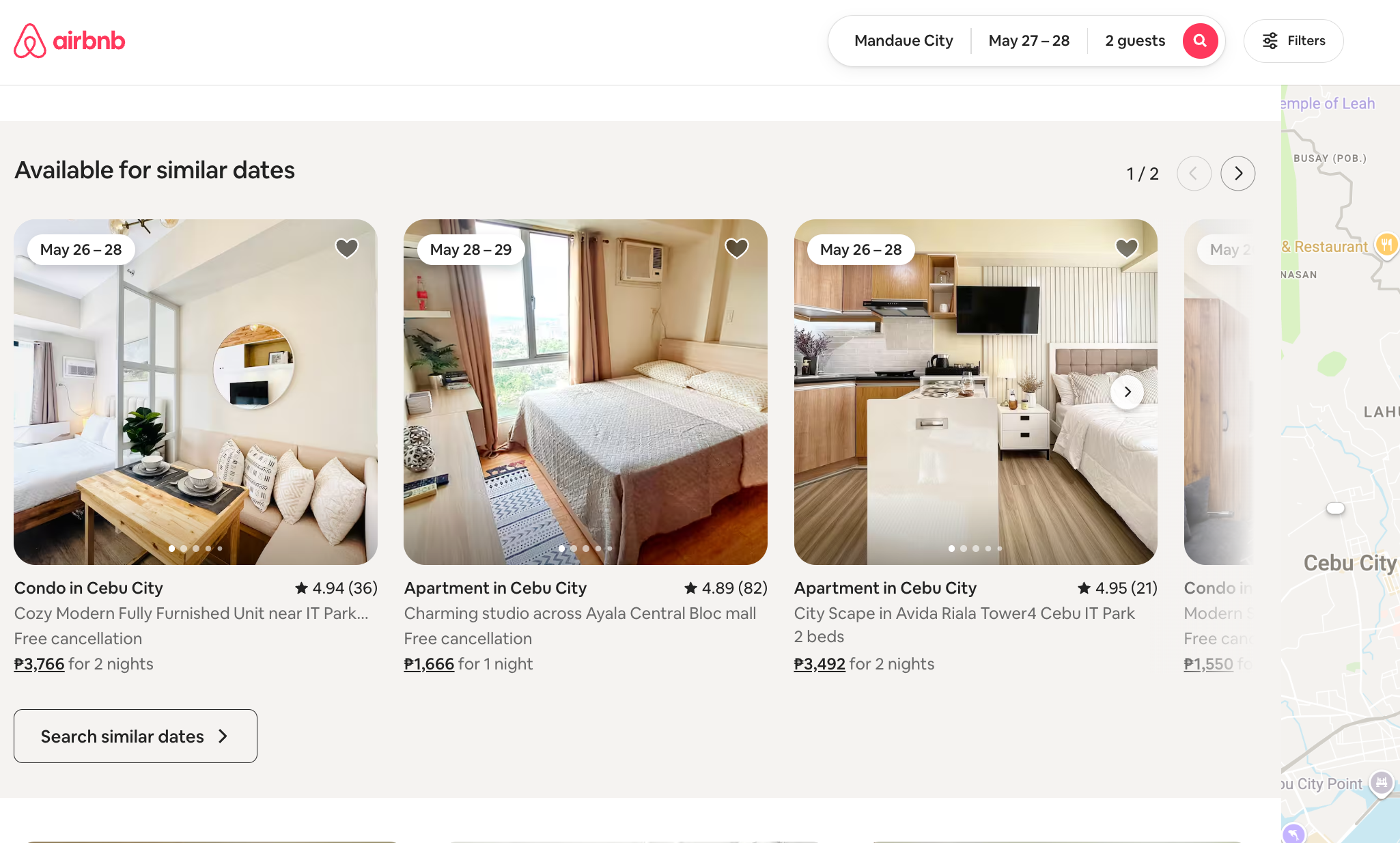Change the May 27 – 28 dates
Image resolution: width=1400 pixels, height=843 pixels.
point(1028,41)
